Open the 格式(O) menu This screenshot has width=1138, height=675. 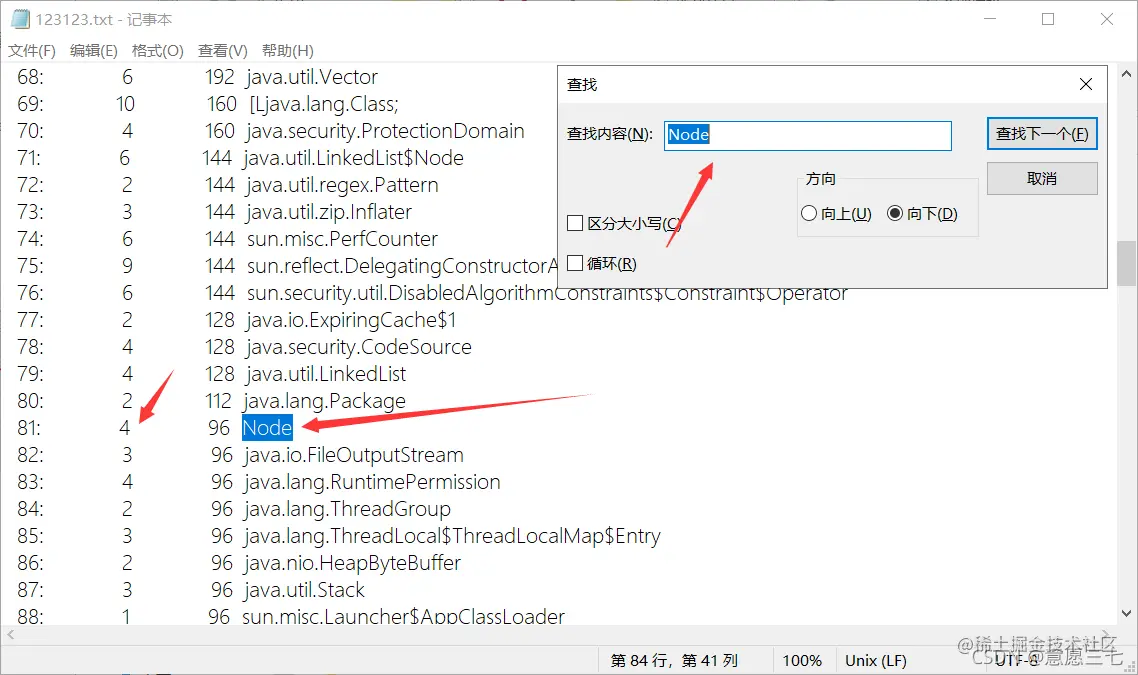(157, 51)
